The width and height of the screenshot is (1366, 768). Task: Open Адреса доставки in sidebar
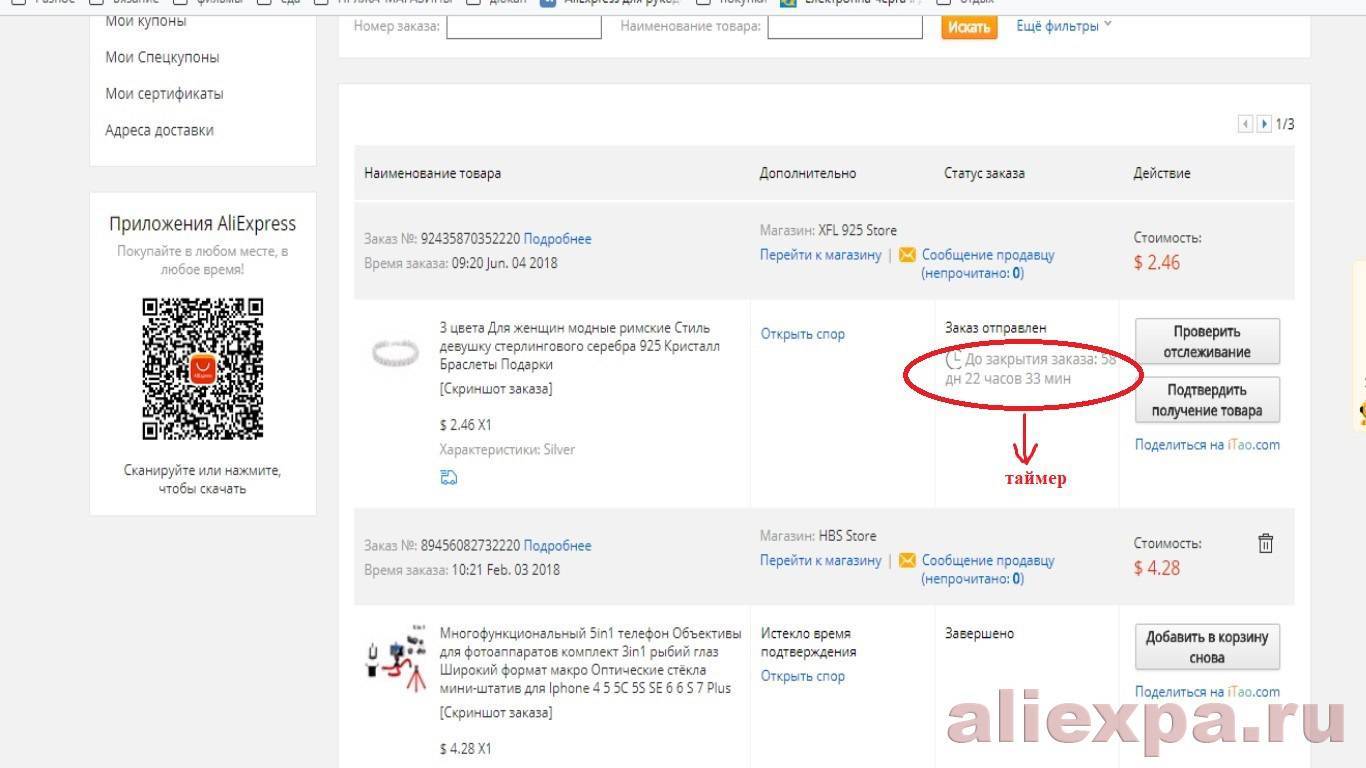[x=159, y=130]
